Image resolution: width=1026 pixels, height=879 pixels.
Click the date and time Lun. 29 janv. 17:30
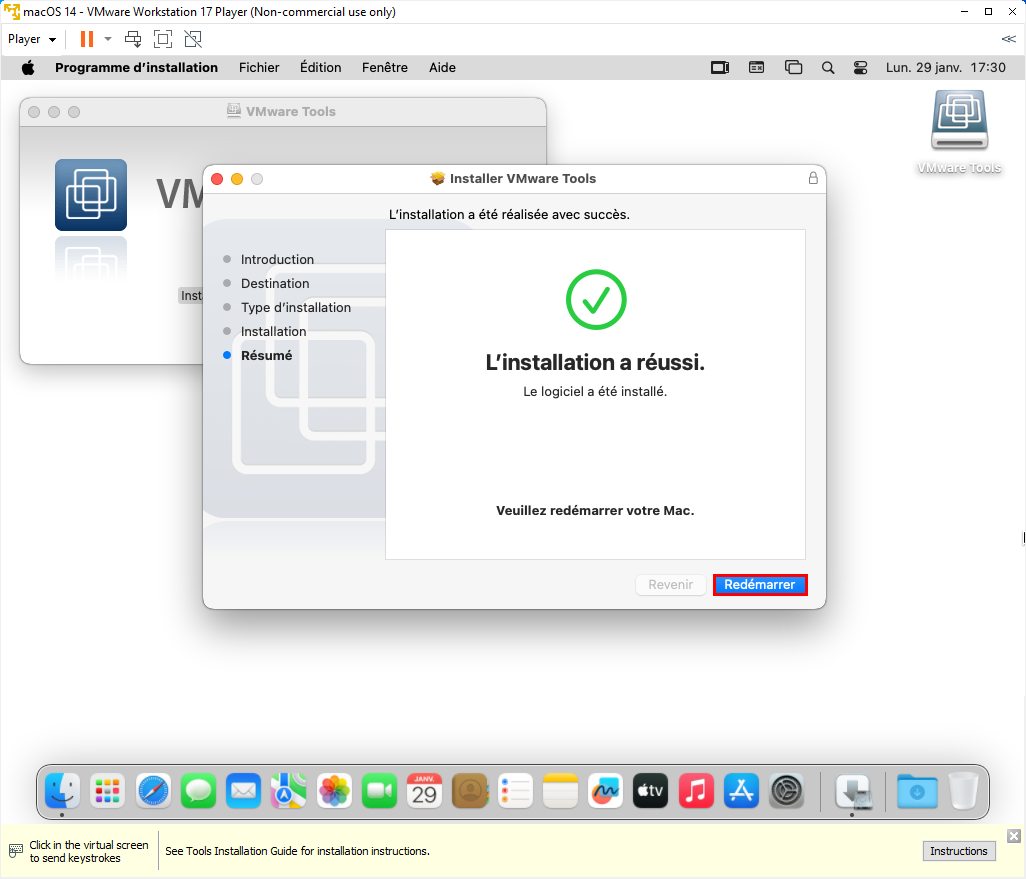pyautogui.click(x=946, y=67)
